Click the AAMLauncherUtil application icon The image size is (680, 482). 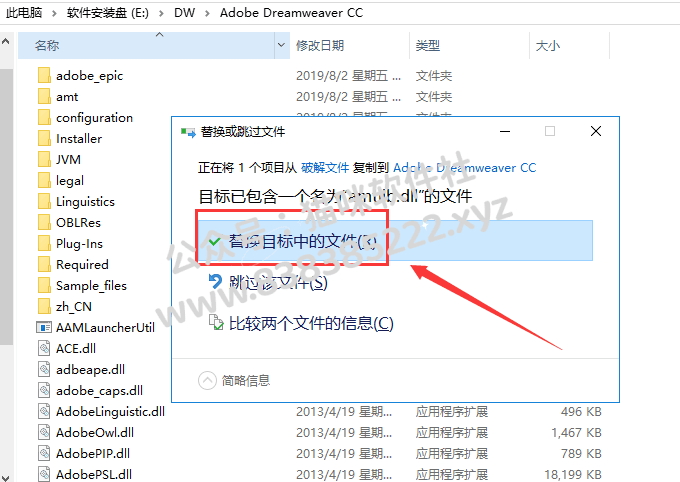coord(44,328)
